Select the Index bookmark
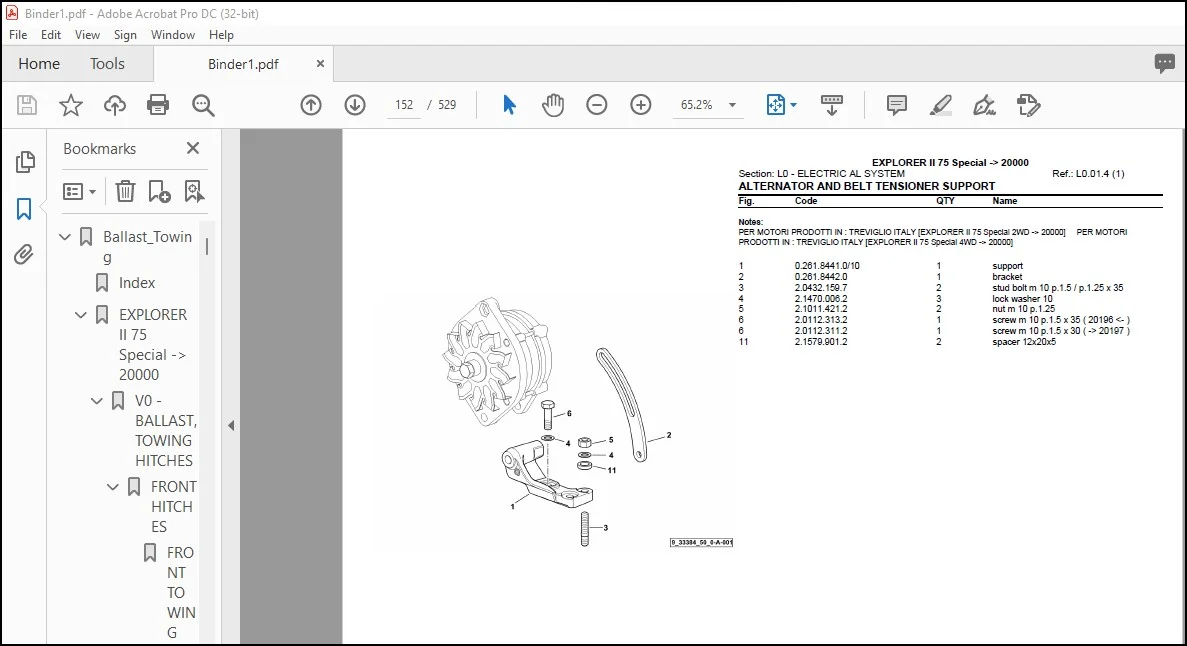This screenshot has width=1187, height=646. point(137,282)
